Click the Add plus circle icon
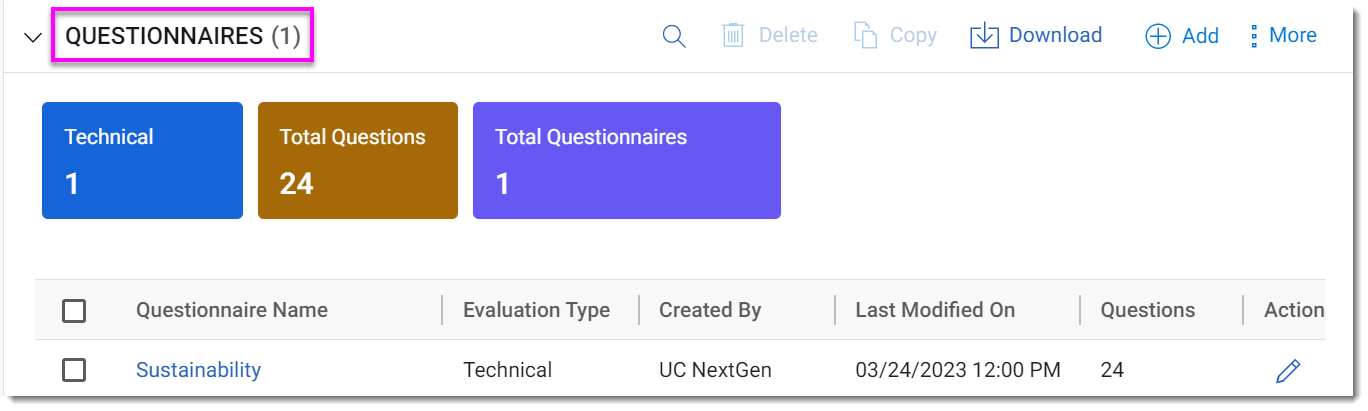The image size is (1368, 411). pyautogui.click(x=1158, y=37)
